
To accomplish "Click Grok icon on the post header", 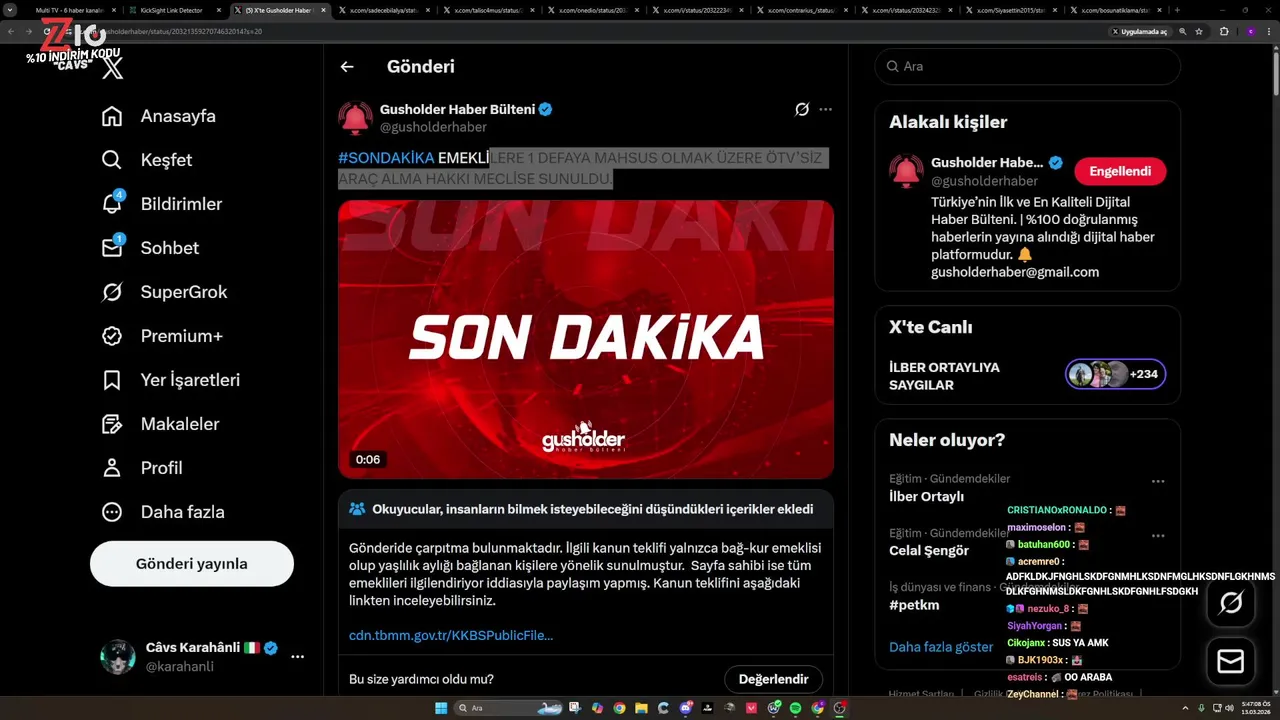I will pos(801,110).
